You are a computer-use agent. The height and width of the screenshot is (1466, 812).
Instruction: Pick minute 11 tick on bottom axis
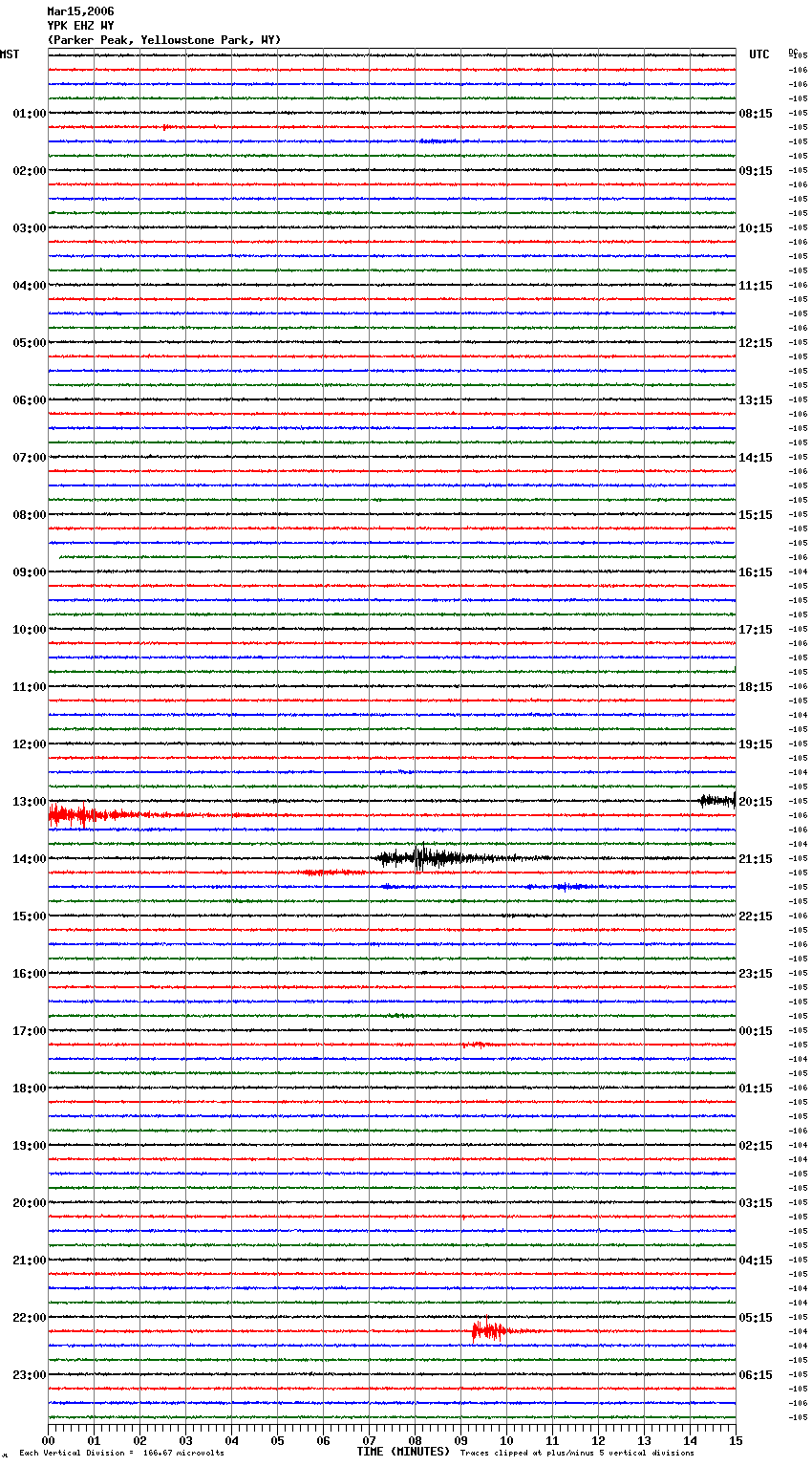point(553,1439)
